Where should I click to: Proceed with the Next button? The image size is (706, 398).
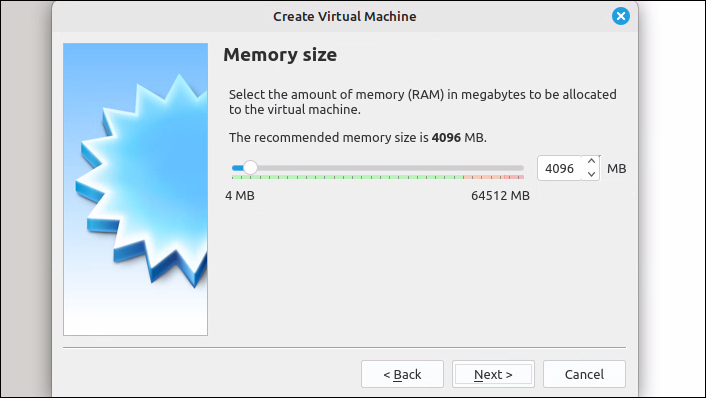pyautogui.click(x=493, y=374)
